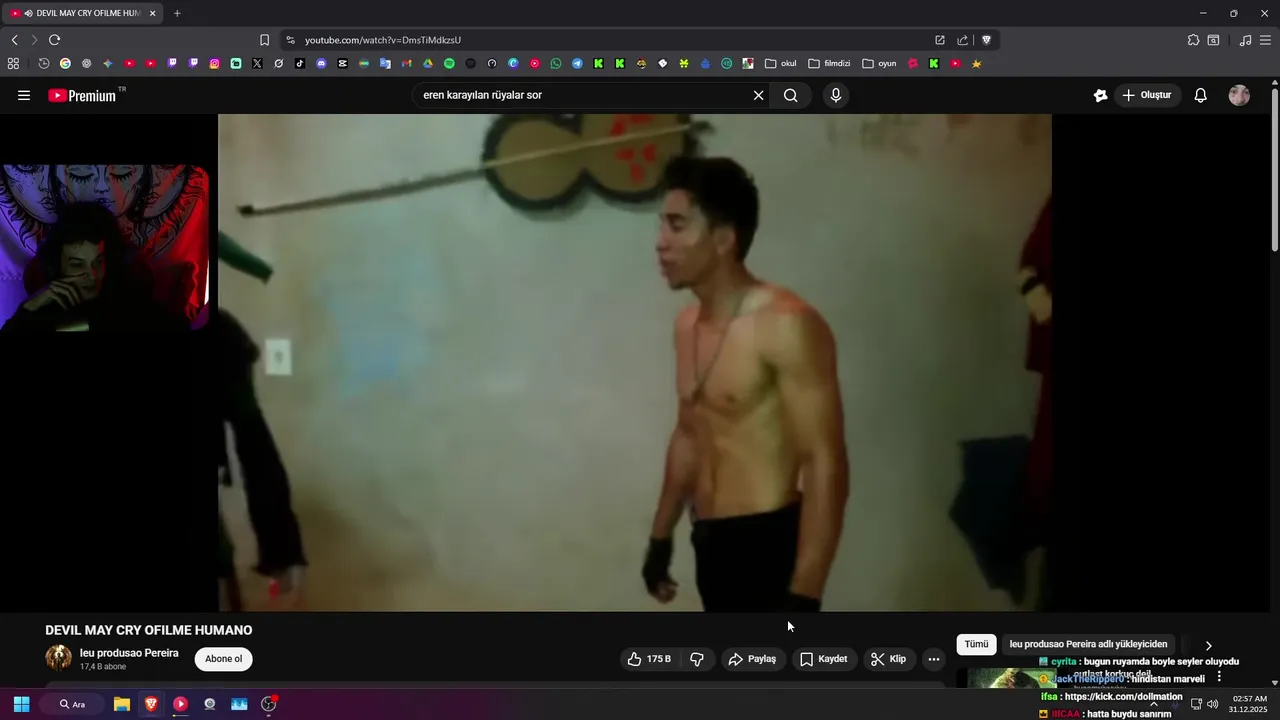Open the Instagram bookmark

[214, 63]
